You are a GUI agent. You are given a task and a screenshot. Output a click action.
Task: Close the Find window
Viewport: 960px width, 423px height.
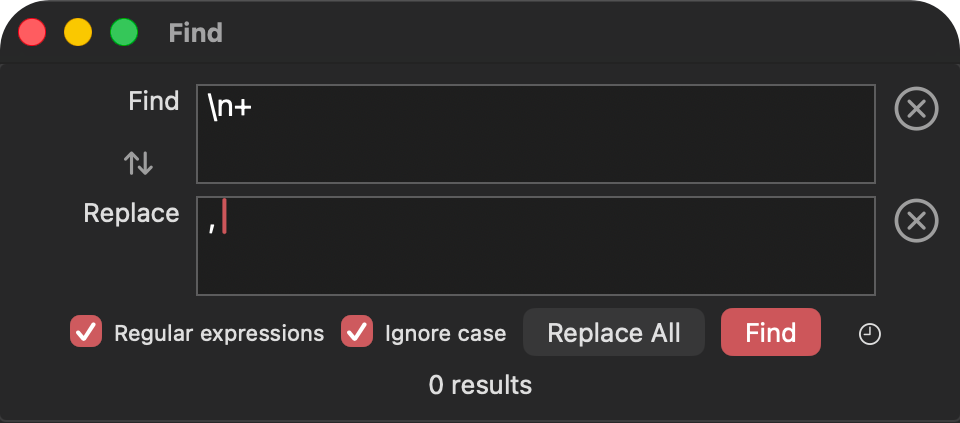32,32
